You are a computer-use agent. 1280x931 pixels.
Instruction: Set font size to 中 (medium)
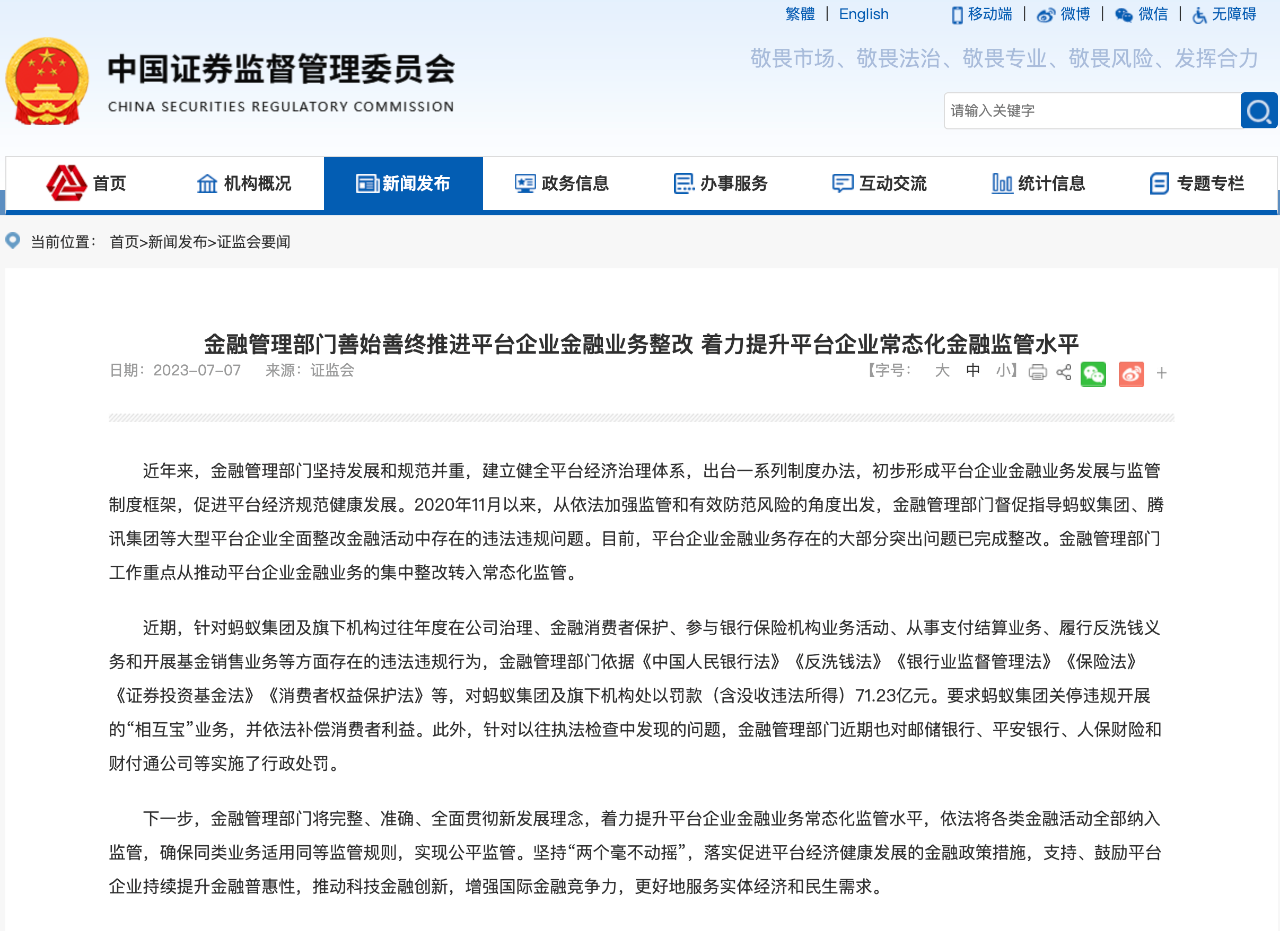(x=973, y=371)
